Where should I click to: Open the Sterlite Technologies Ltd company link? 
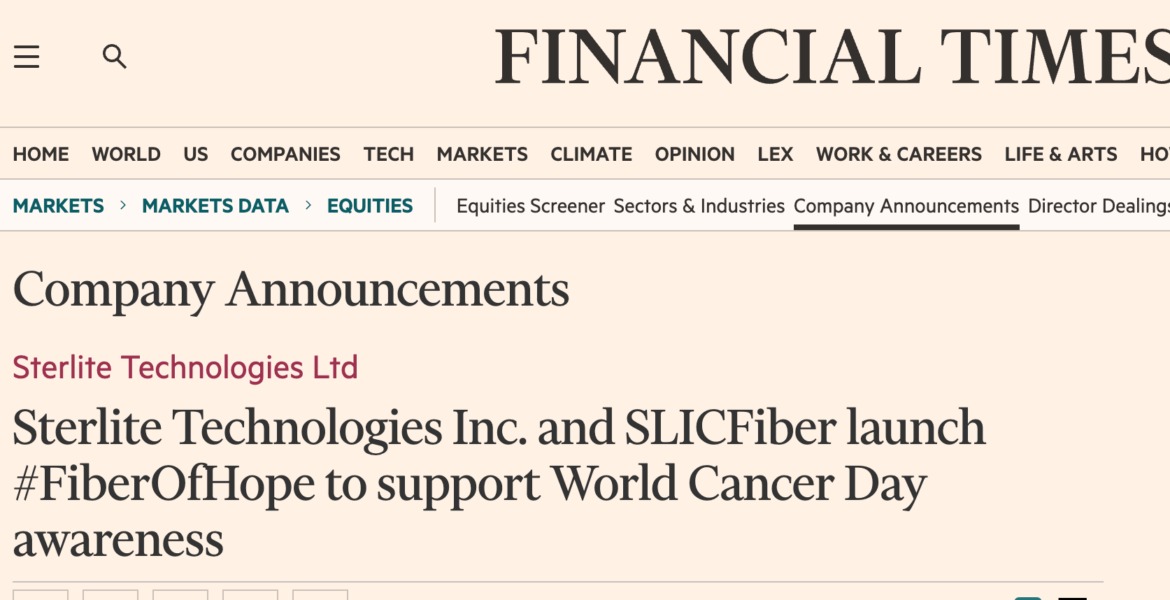[x=185, y=367]
